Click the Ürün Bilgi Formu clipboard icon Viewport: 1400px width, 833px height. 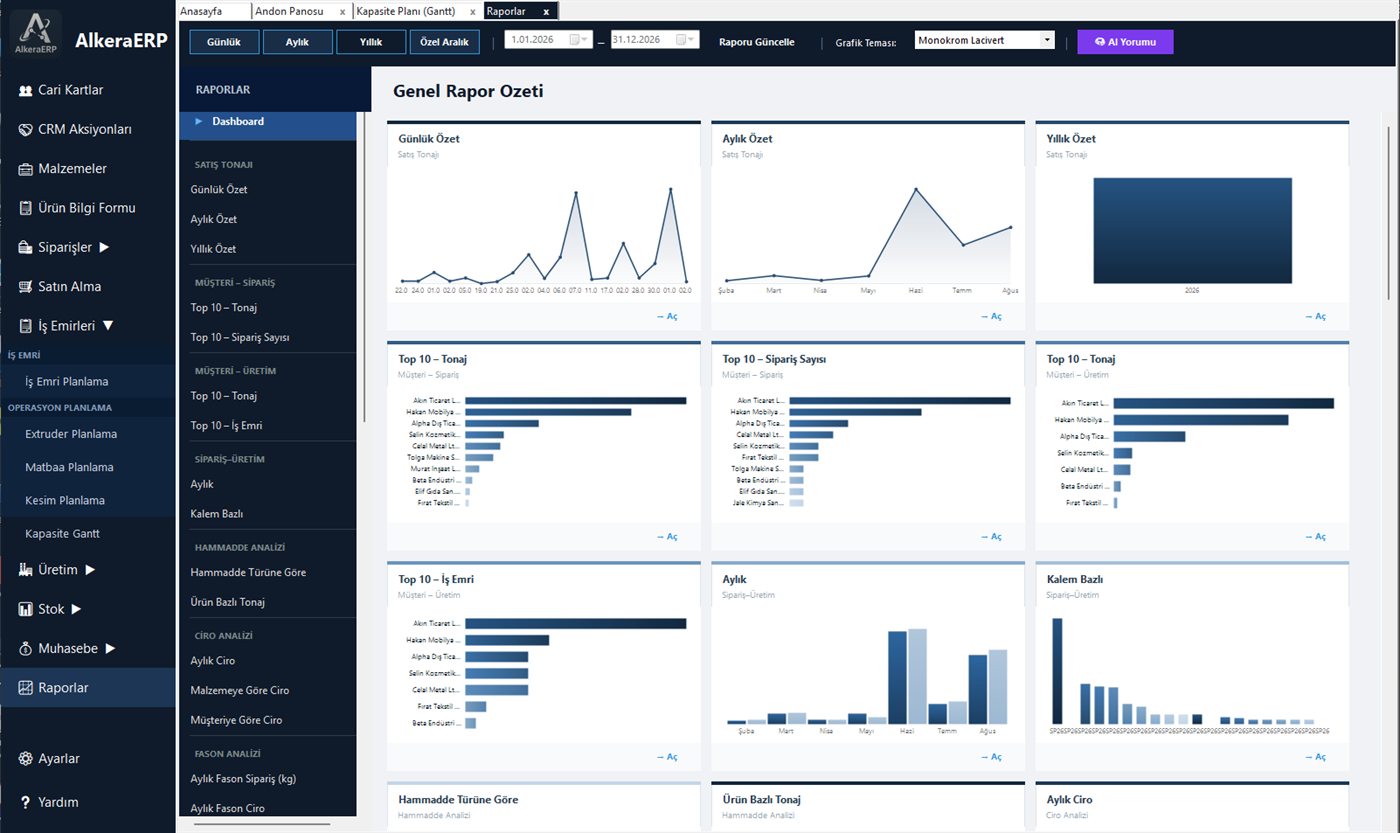[x=26, y=208]
